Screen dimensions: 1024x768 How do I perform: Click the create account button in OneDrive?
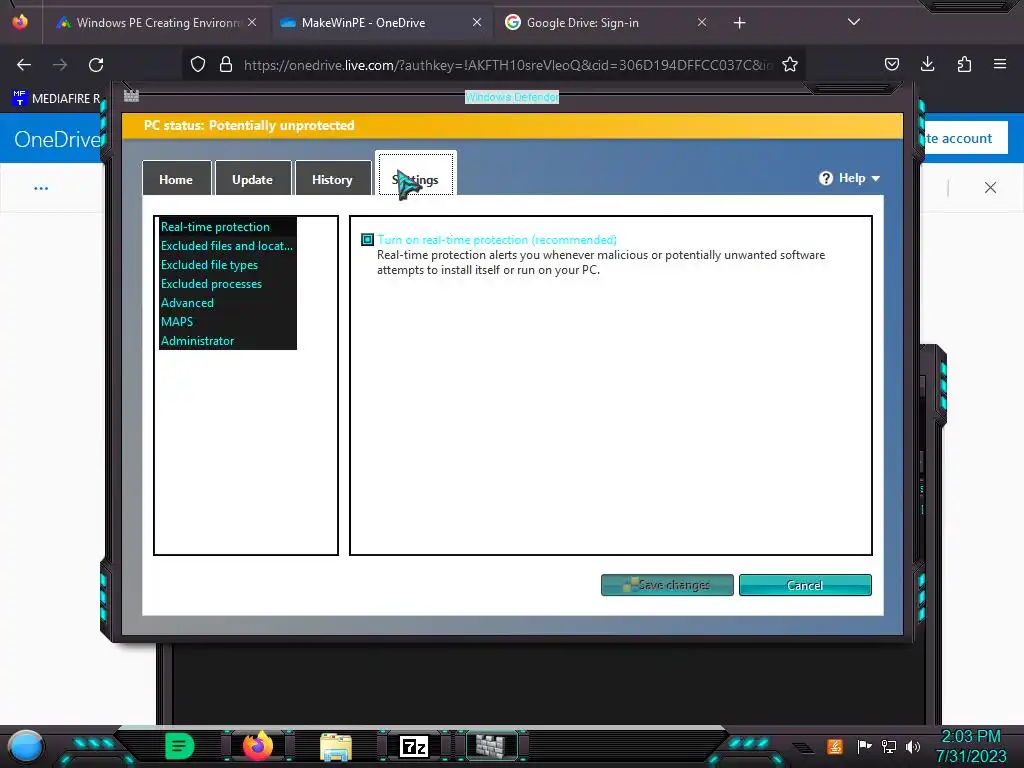click(x=964, y=138)
